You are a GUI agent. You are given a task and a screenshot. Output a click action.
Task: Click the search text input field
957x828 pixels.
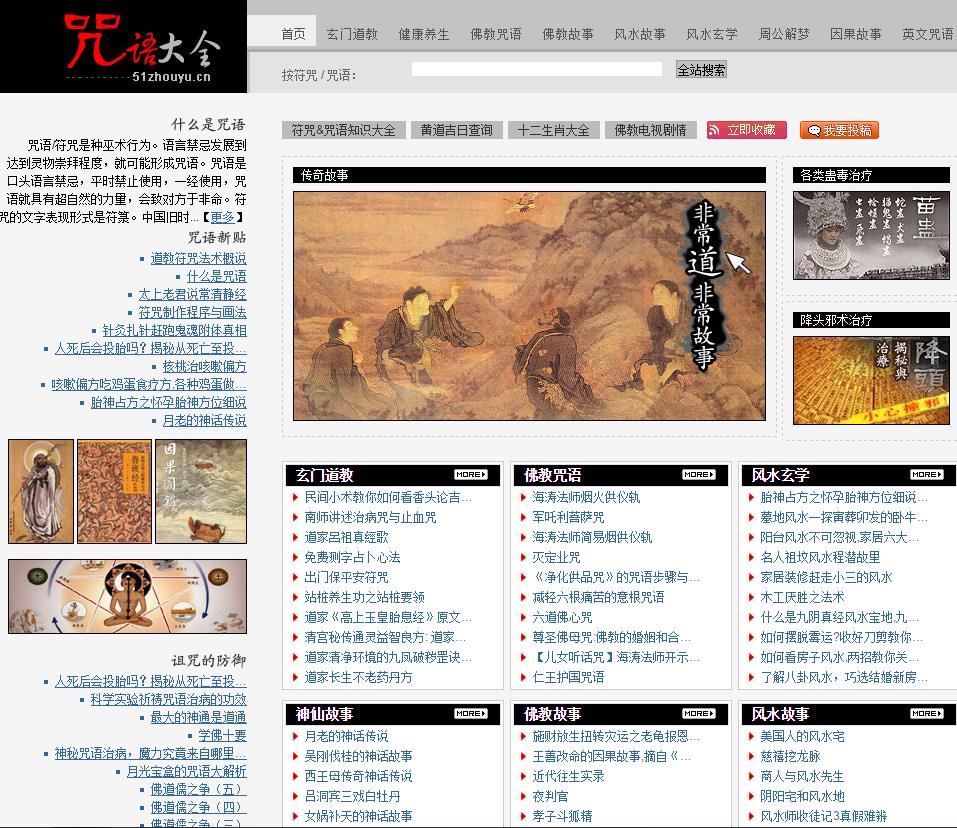click(536, 69)
